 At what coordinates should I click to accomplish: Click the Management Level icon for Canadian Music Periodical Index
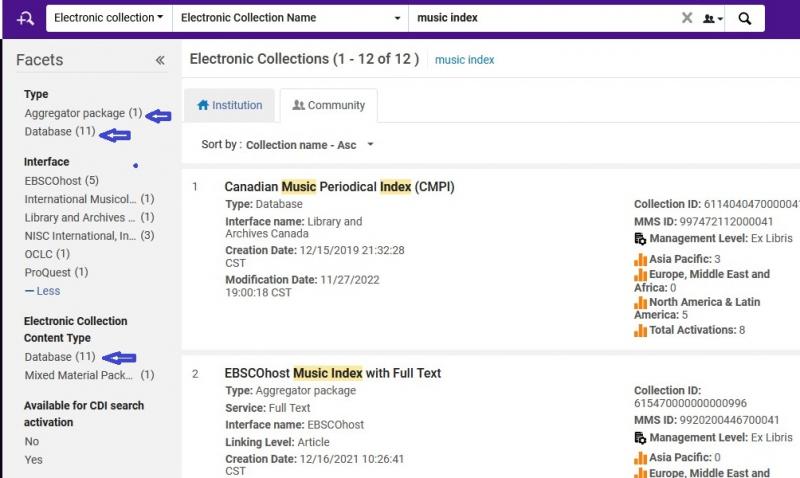[640, 239]
